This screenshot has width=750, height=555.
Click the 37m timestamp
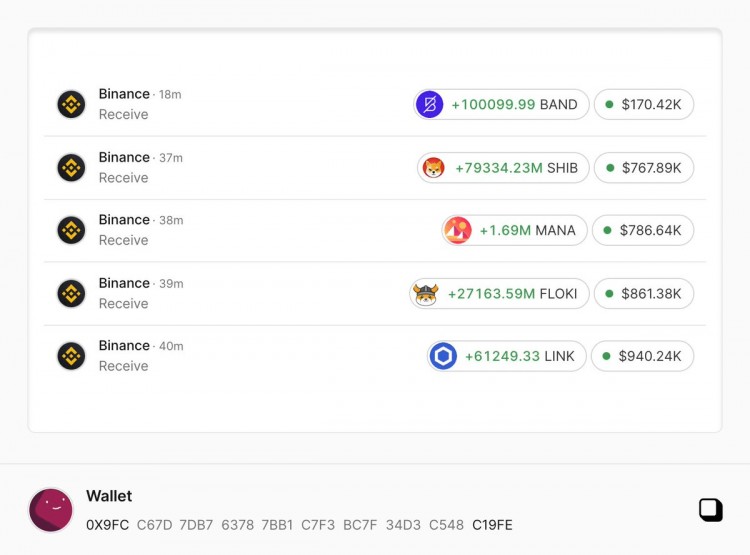171,158
